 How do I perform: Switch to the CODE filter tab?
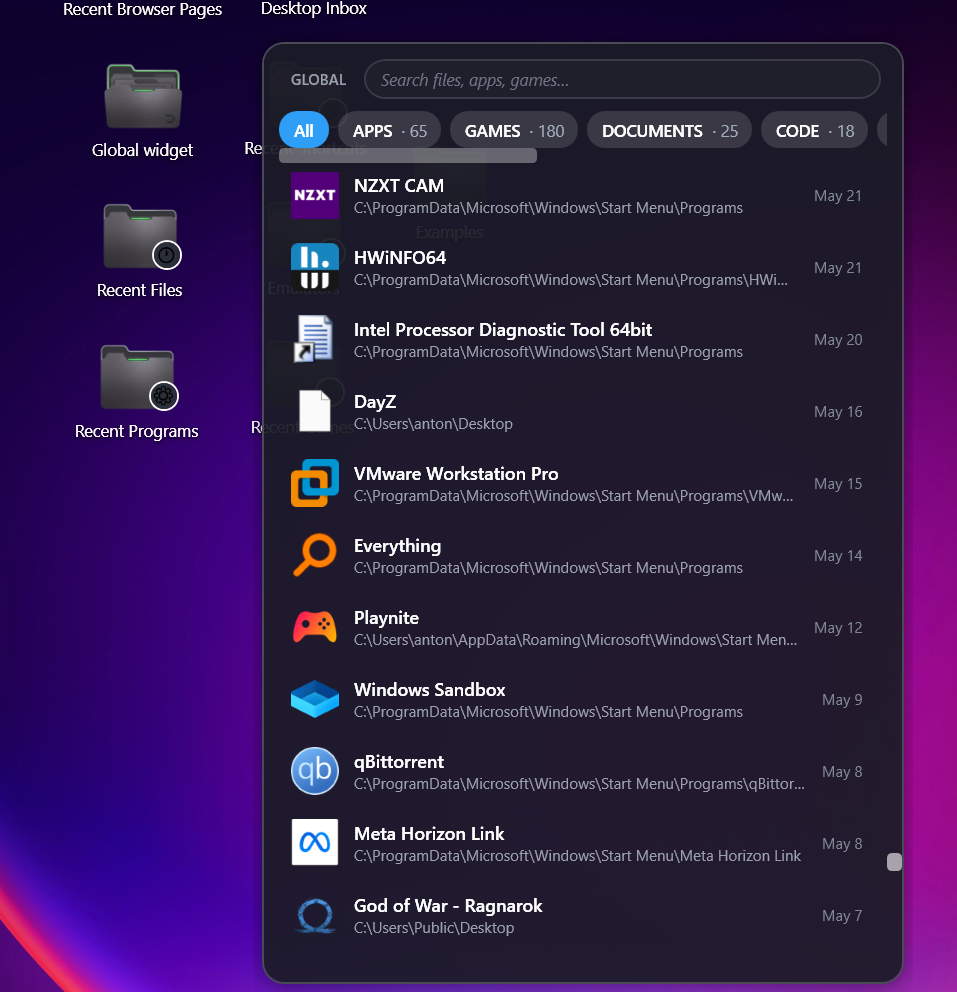click(814, 130)
